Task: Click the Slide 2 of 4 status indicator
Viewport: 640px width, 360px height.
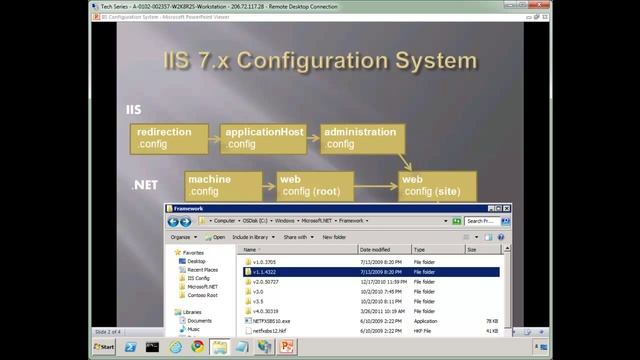Action: 108,332
